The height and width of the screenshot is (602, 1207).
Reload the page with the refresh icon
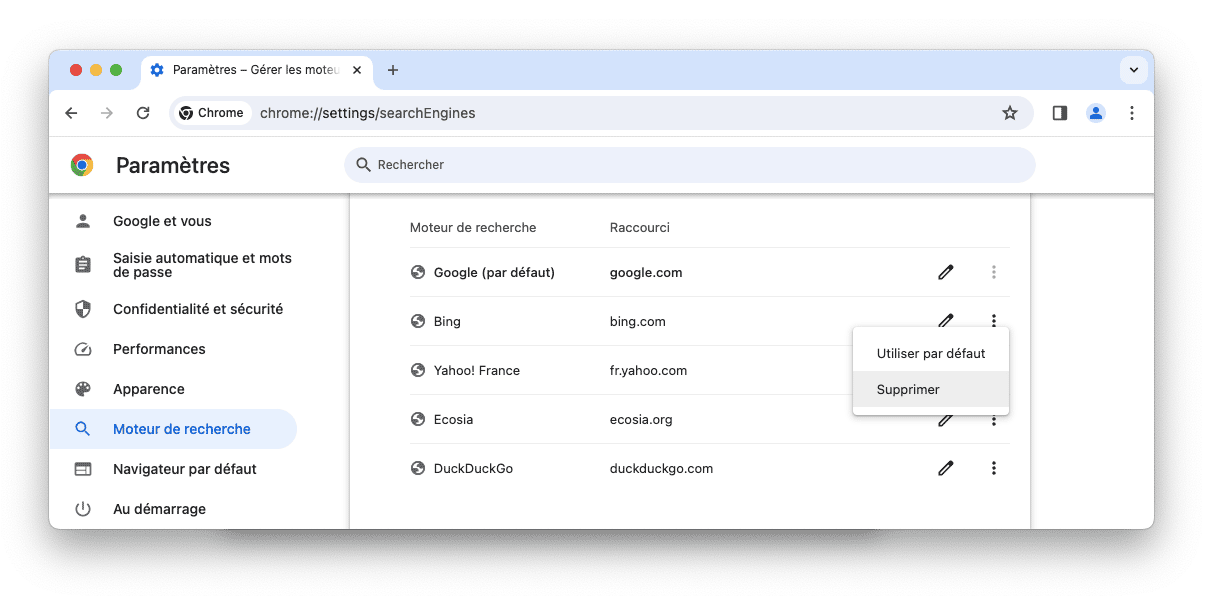pos(143,113)
